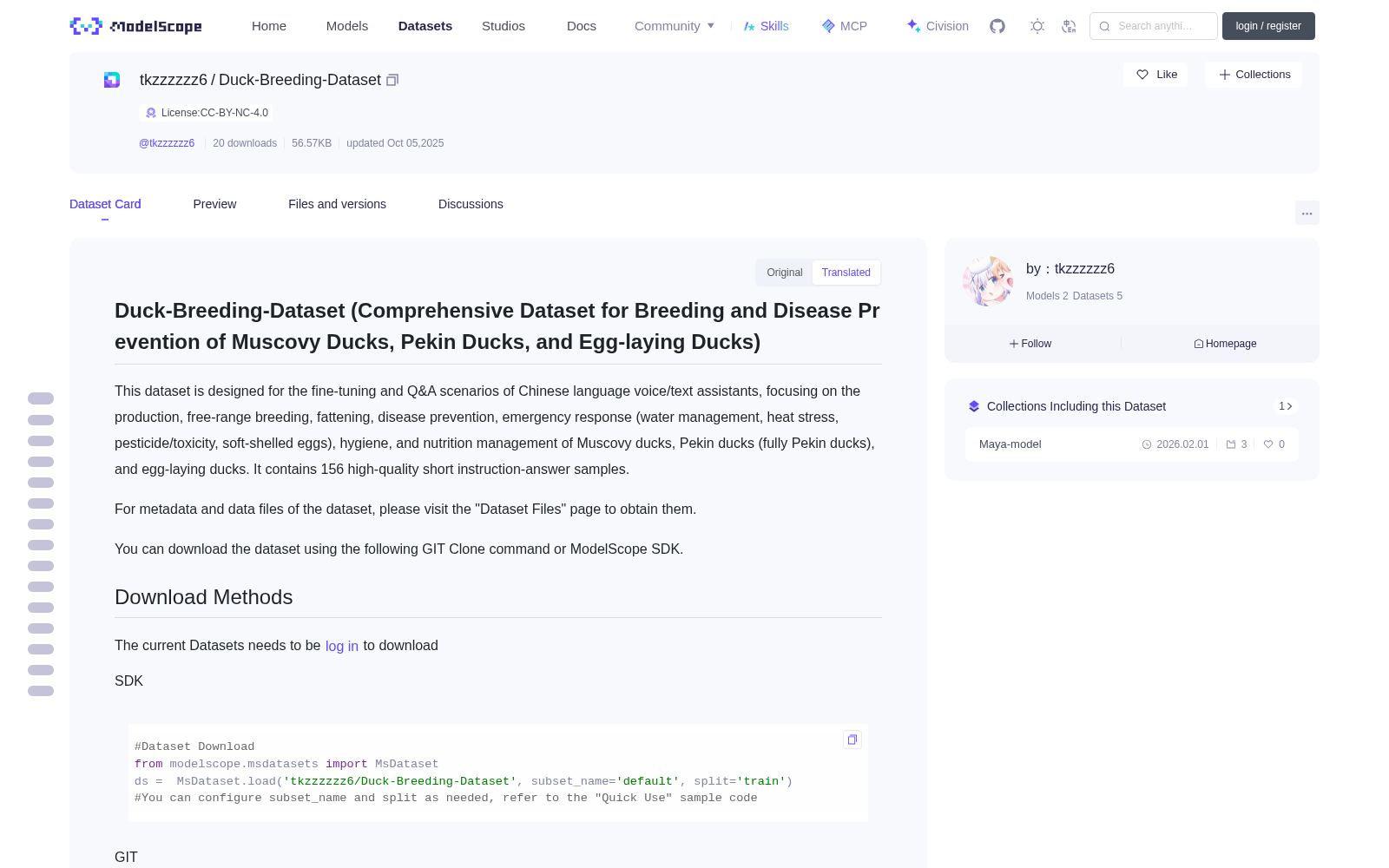The width and height of the screenshot is (1389, 868).
Task: Click the search magnifier icon
Action: [1104, 26]
